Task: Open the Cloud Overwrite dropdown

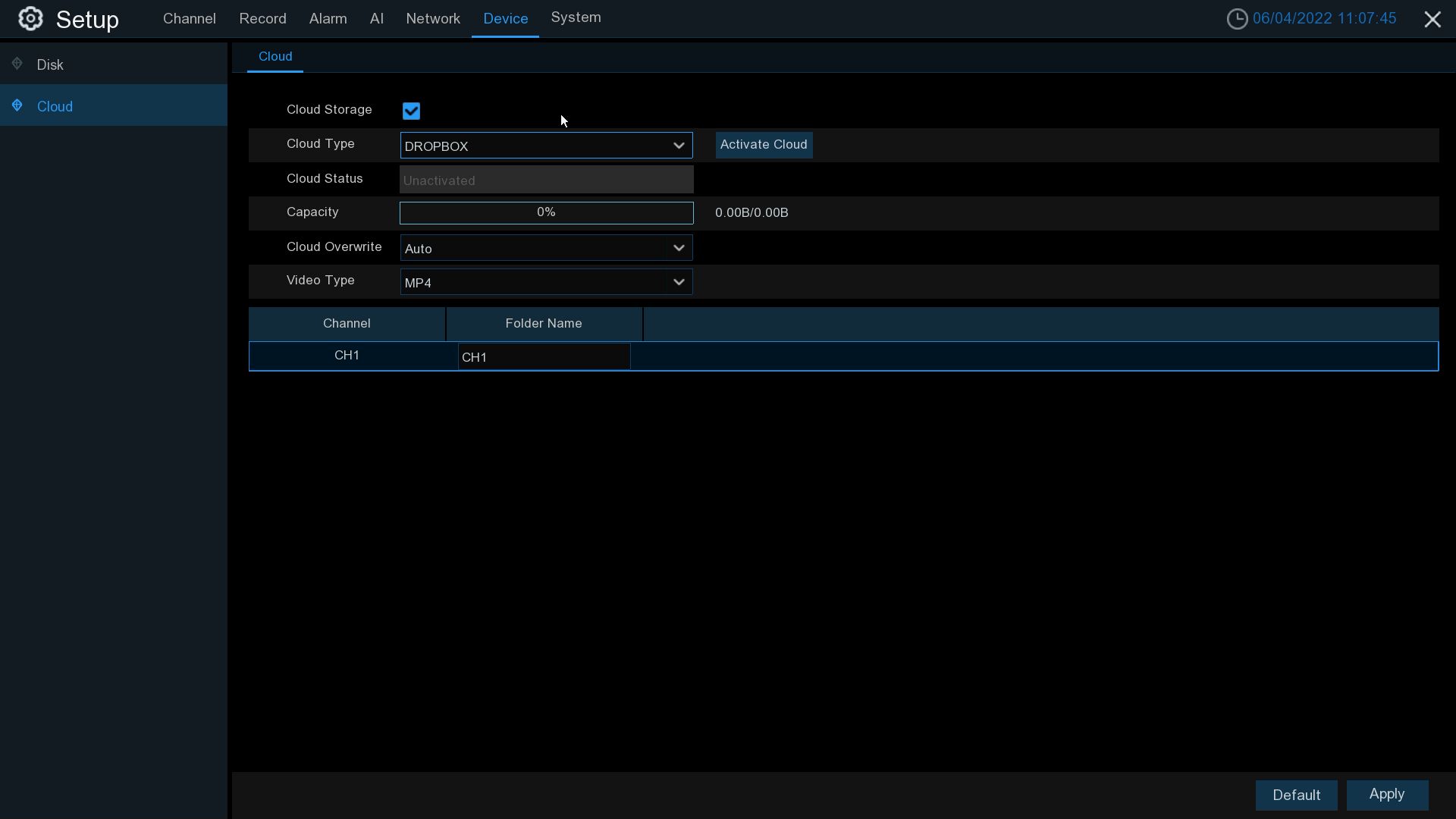Action: pos(546,248)
